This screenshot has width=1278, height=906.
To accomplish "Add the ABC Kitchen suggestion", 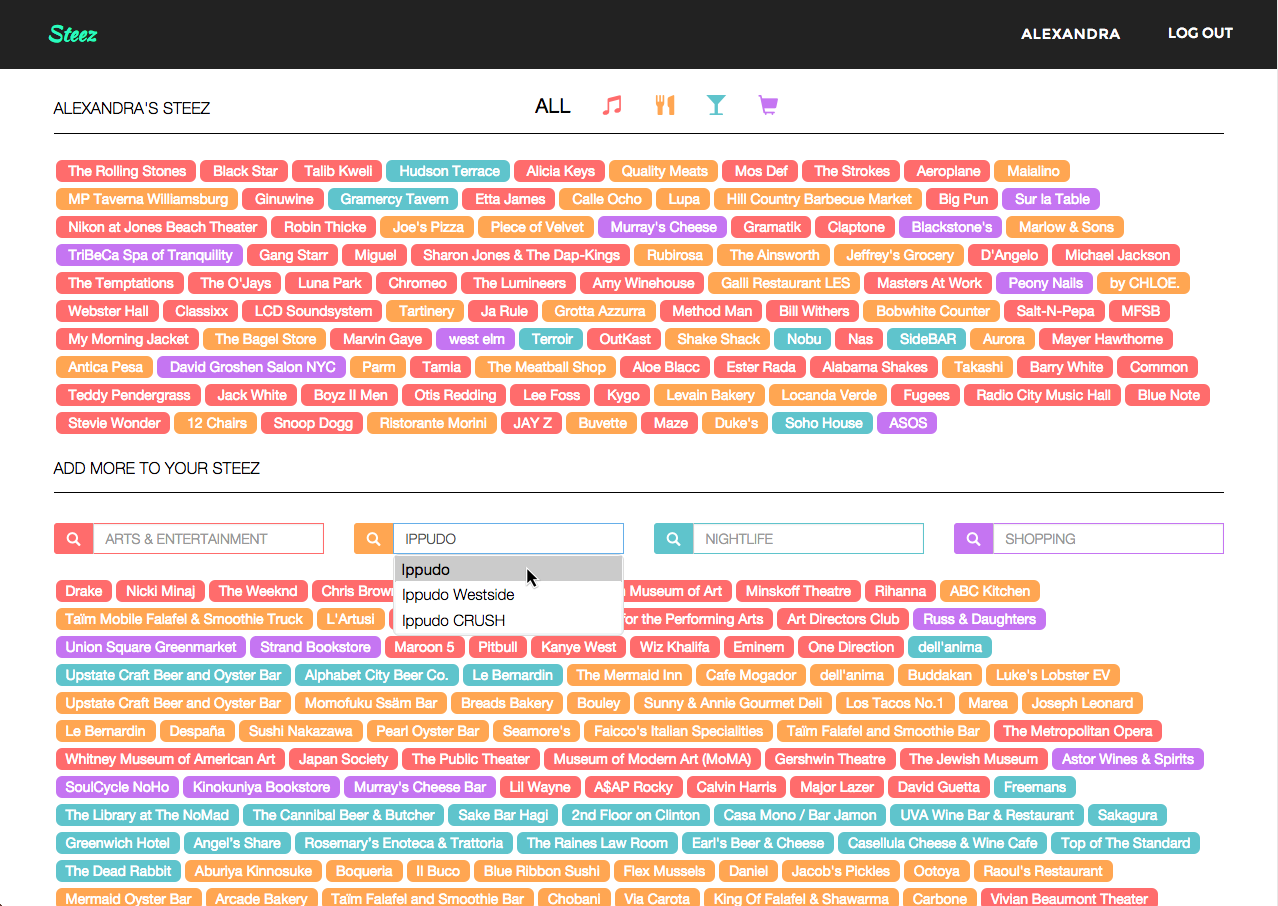I will [x=989, y=591].
